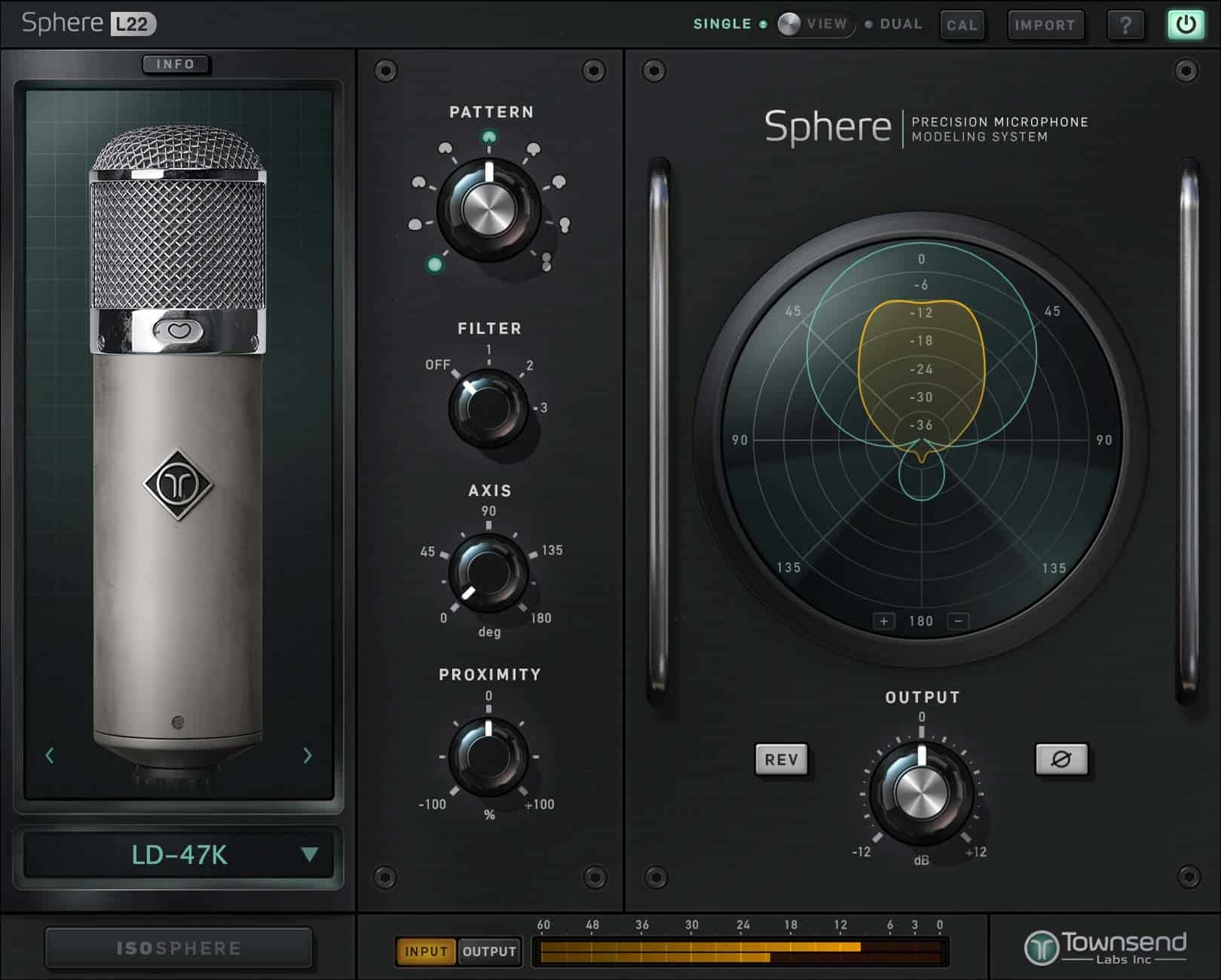The image size is (1221, 980).
Task: Click the polar display plus zoom button
Action: click(x=884, y=621)
